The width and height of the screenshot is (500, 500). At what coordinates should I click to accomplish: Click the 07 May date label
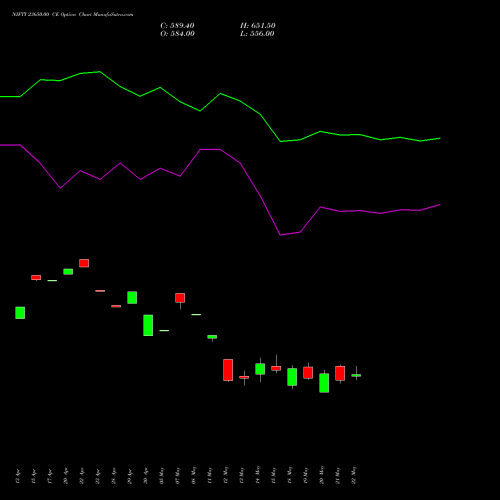click(x=178, y=475)
